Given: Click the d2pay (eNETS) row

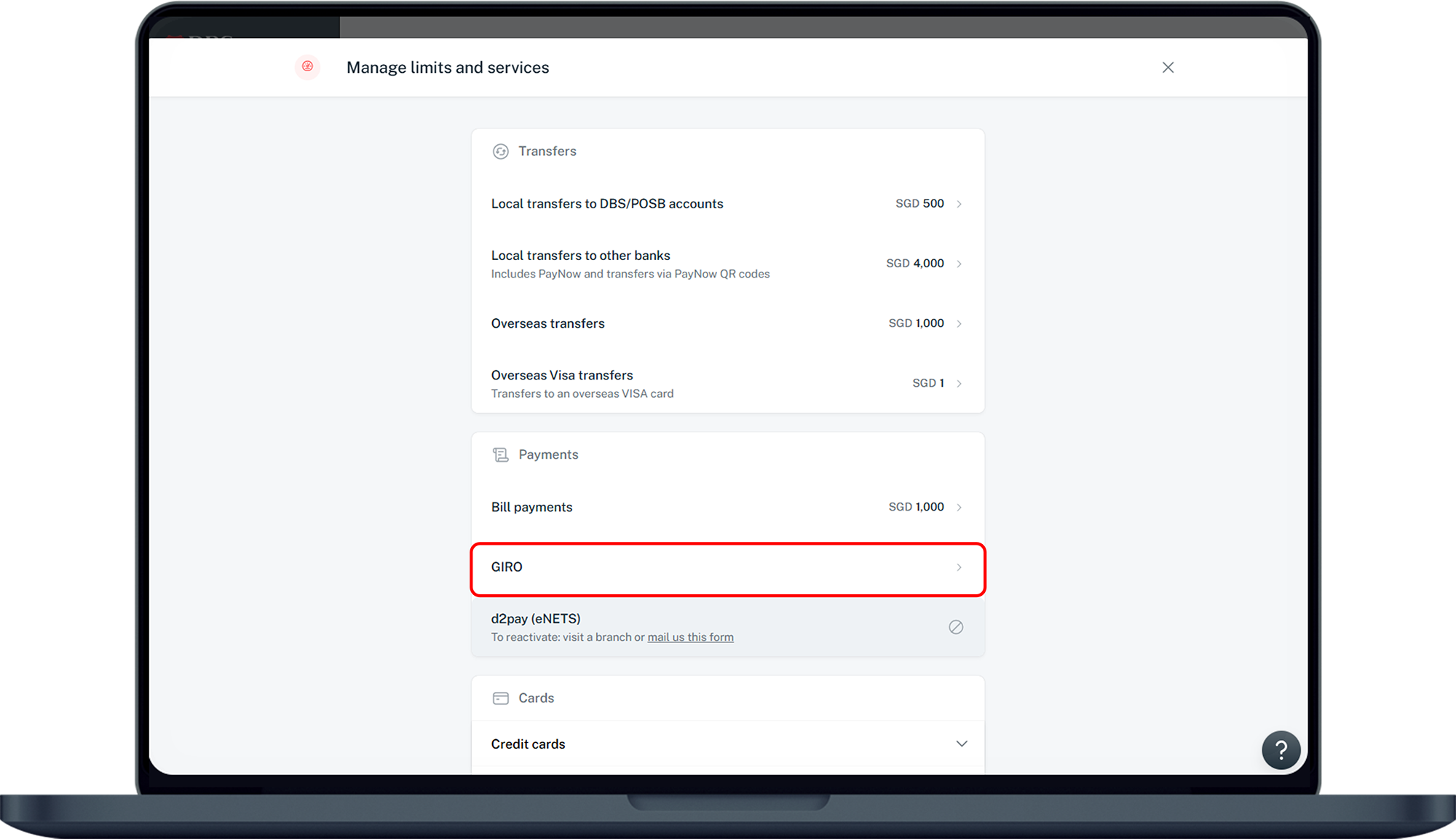Looking at the screenshot, I should tap(536, 619).
